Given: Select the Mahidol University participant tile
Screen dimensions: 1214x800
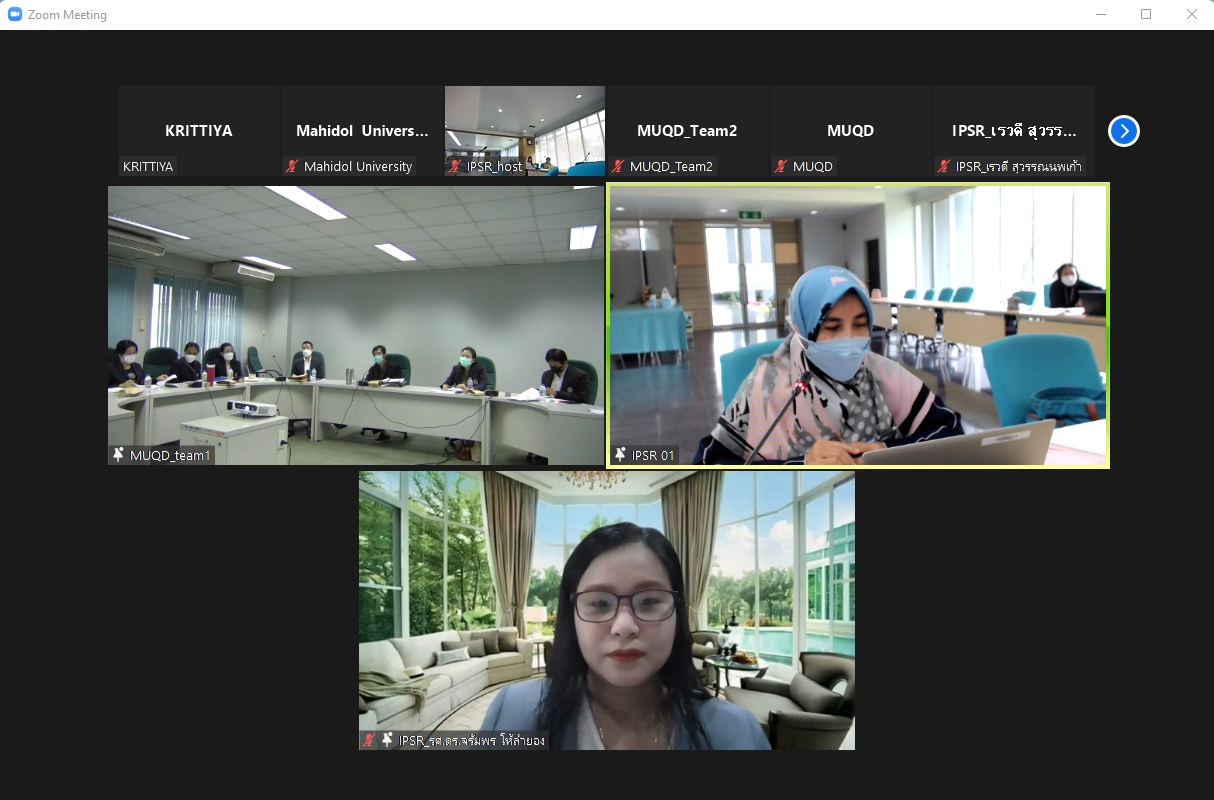Looking at the screenshot, I should [362, 130].
